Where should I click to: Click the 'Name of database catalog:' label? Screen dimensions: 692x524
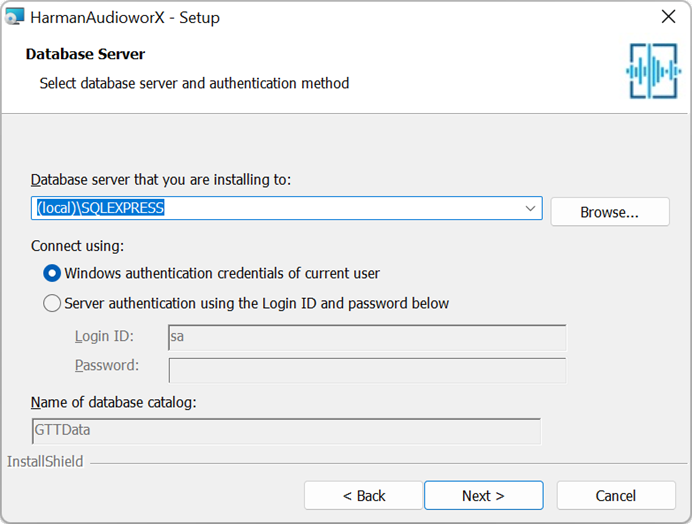point(113,402)
